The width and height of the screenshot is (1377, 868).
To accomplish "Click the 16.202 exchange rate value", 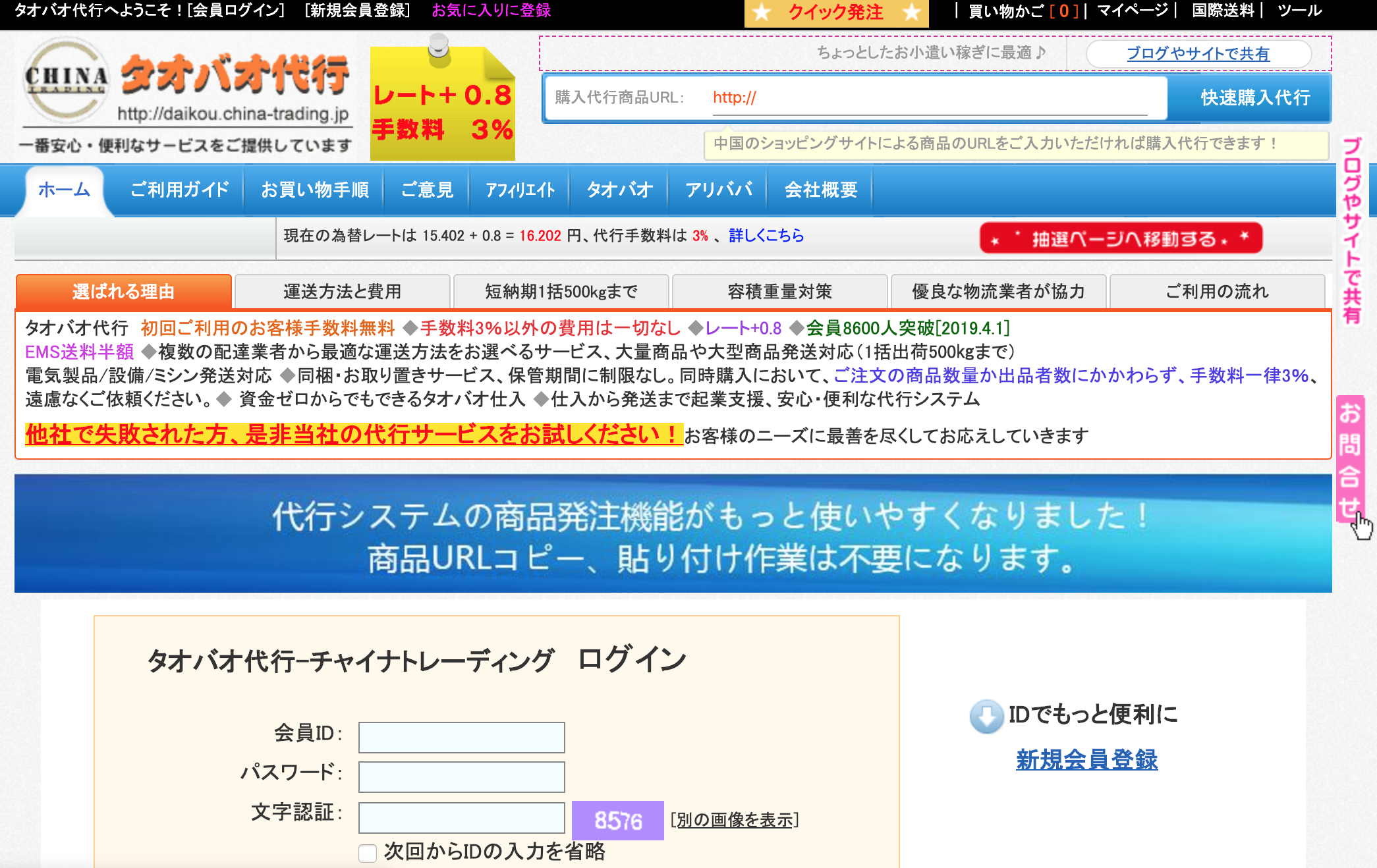I will (540, 236).
